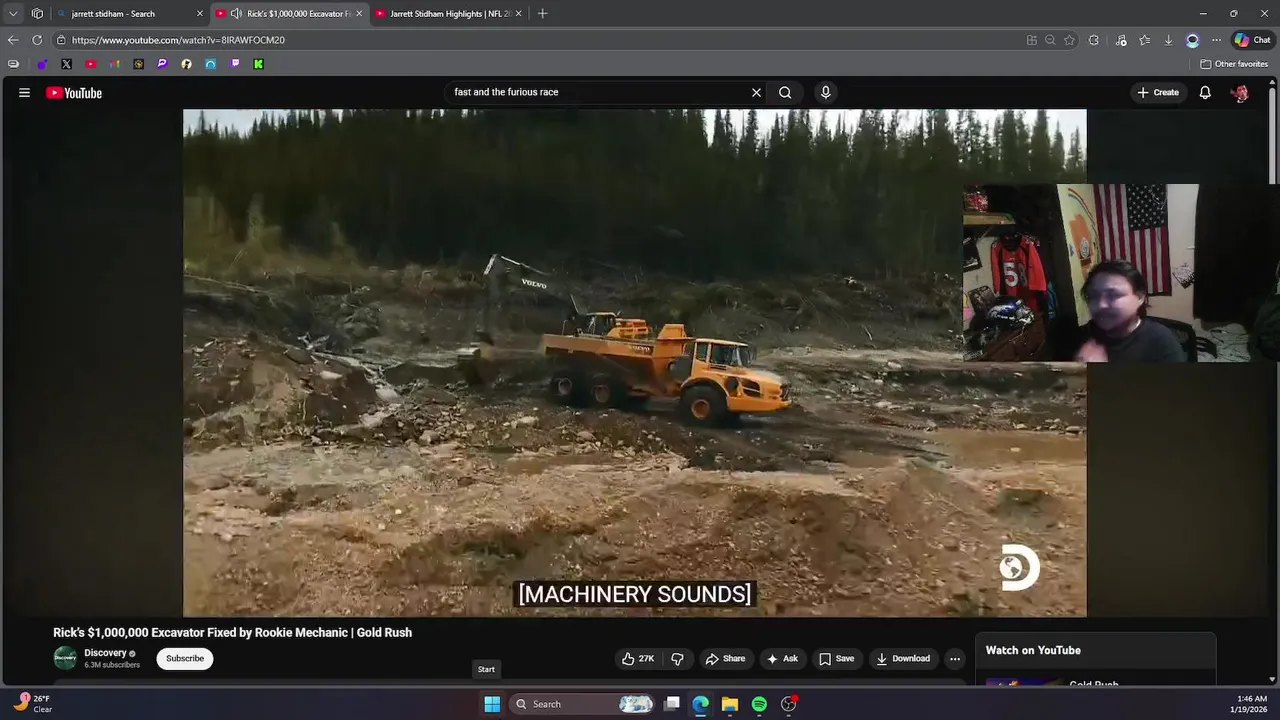
Task: Open the media control music icon
Action: coord(1120,40)
